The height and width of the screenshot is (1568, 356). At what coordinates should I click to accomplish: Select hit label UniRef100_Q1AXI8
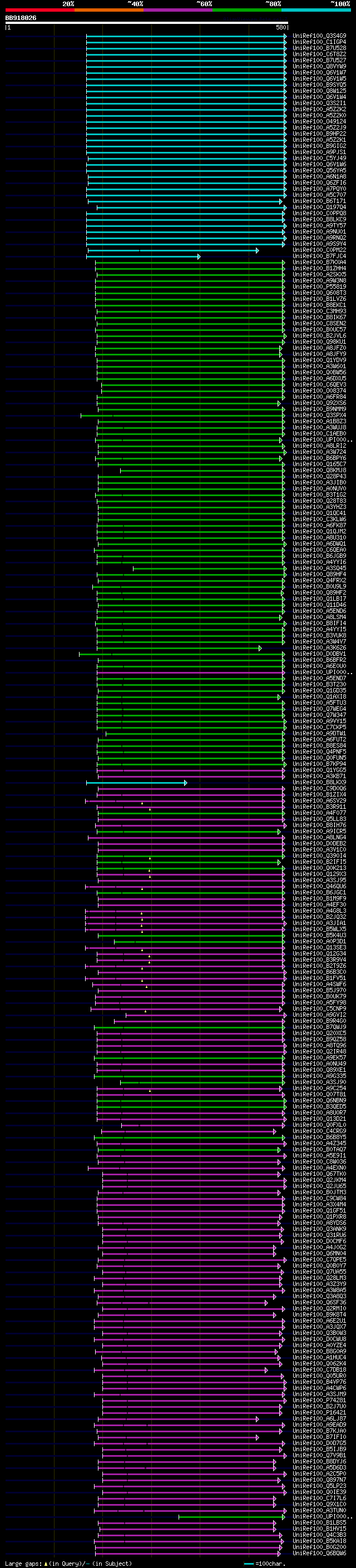click(x=319, y=697)
